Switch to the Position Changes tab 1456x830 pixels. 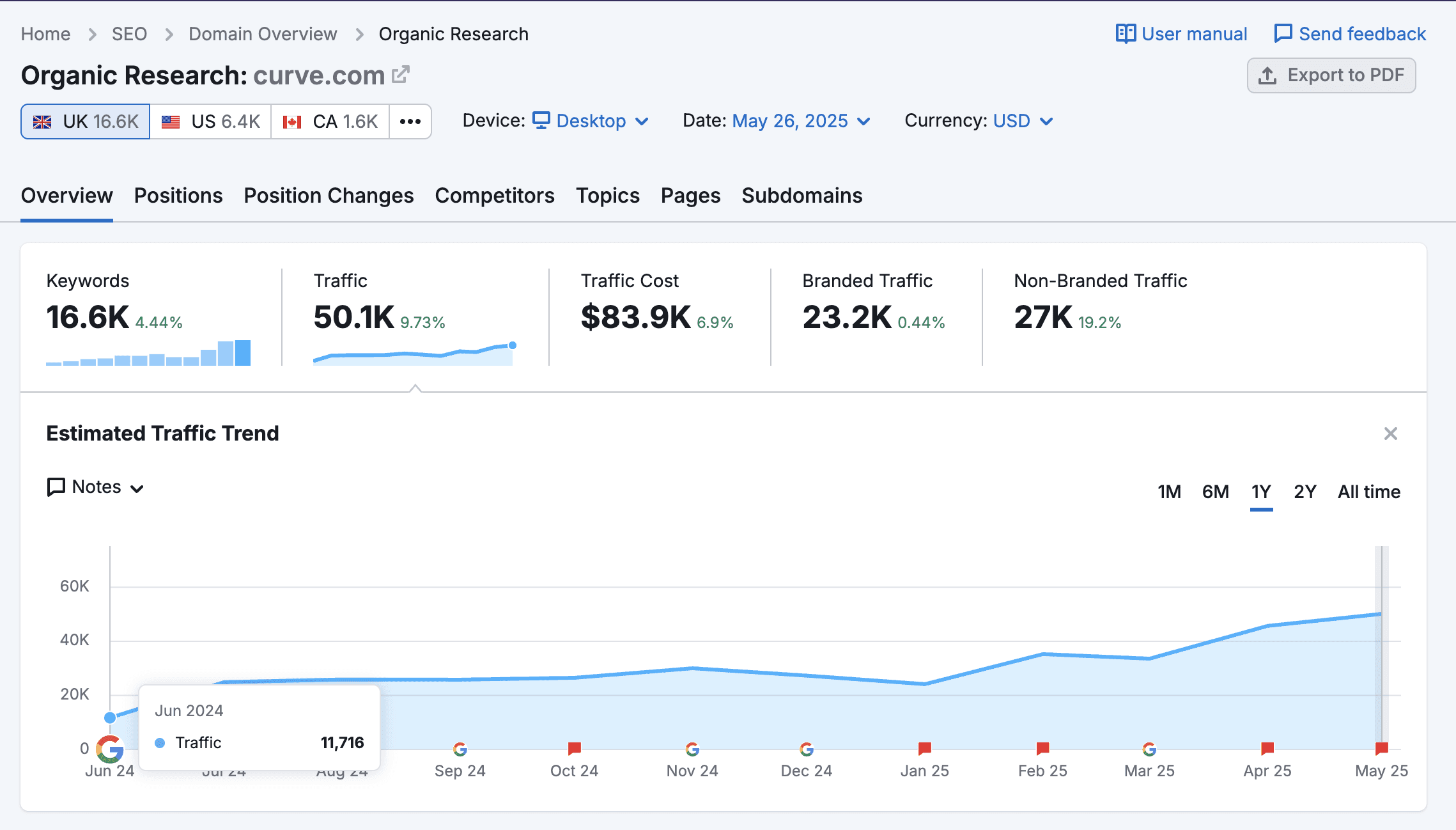pyautogui.click(x=329, y=196)
